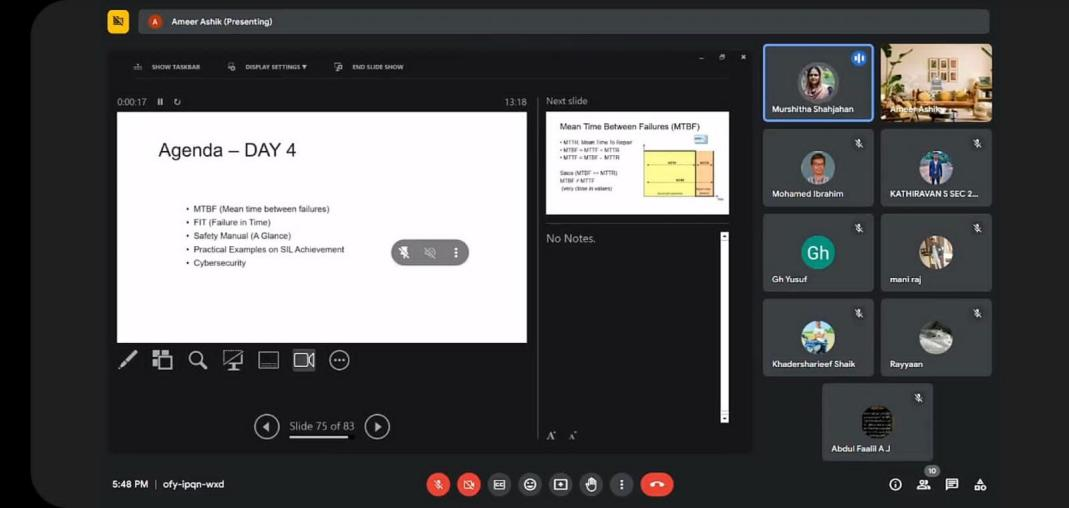Screen dimensions: 1069x508
Task: Open the see all slides grid
Action: (162, 360)
